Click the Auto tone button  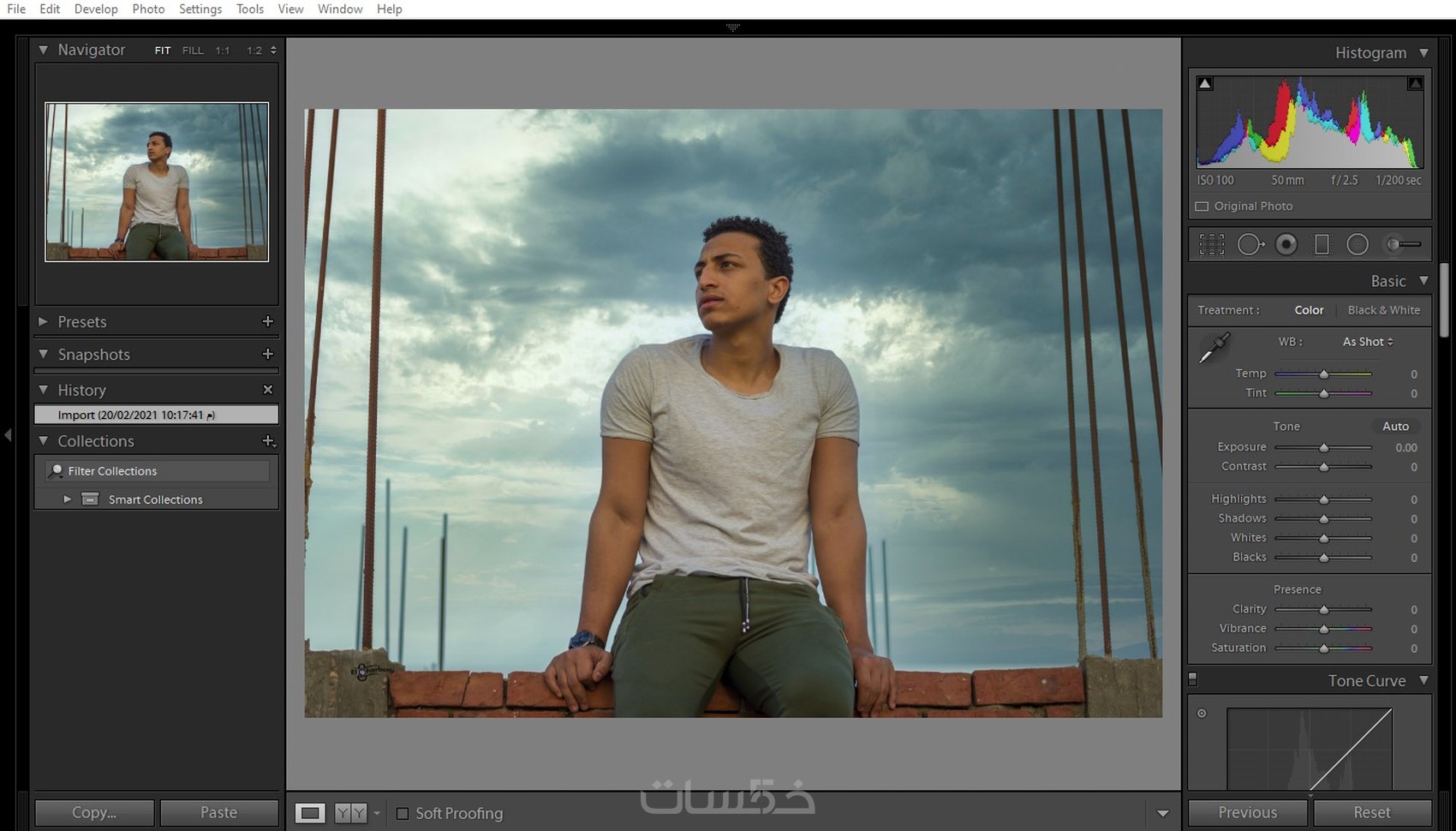click(x=1395, y=426)
